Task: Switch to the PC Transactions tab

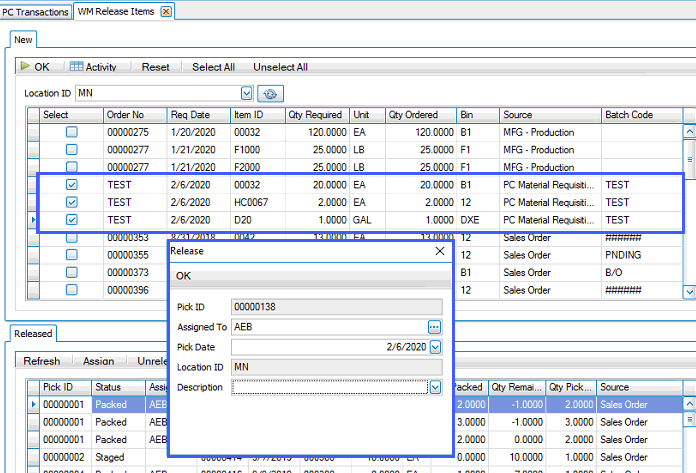Action: coord(37,11)
